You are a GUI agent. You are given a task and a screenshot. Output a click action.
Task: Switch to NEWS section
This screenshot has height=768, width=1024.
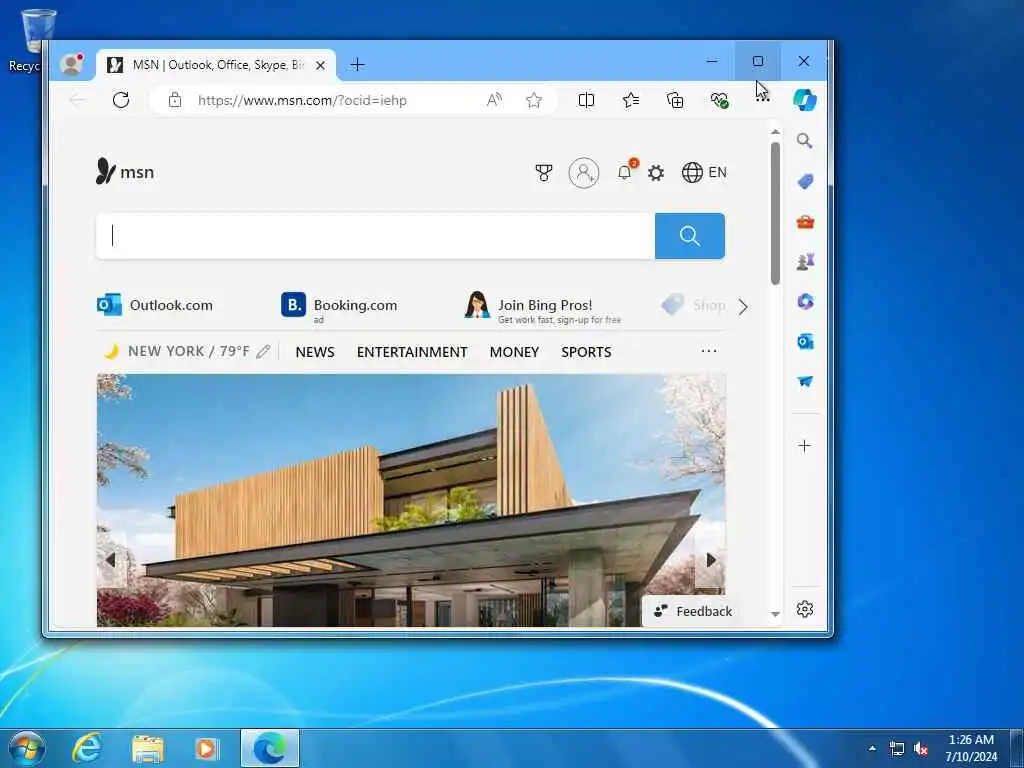pyautogui.click(x=315, y=352)
